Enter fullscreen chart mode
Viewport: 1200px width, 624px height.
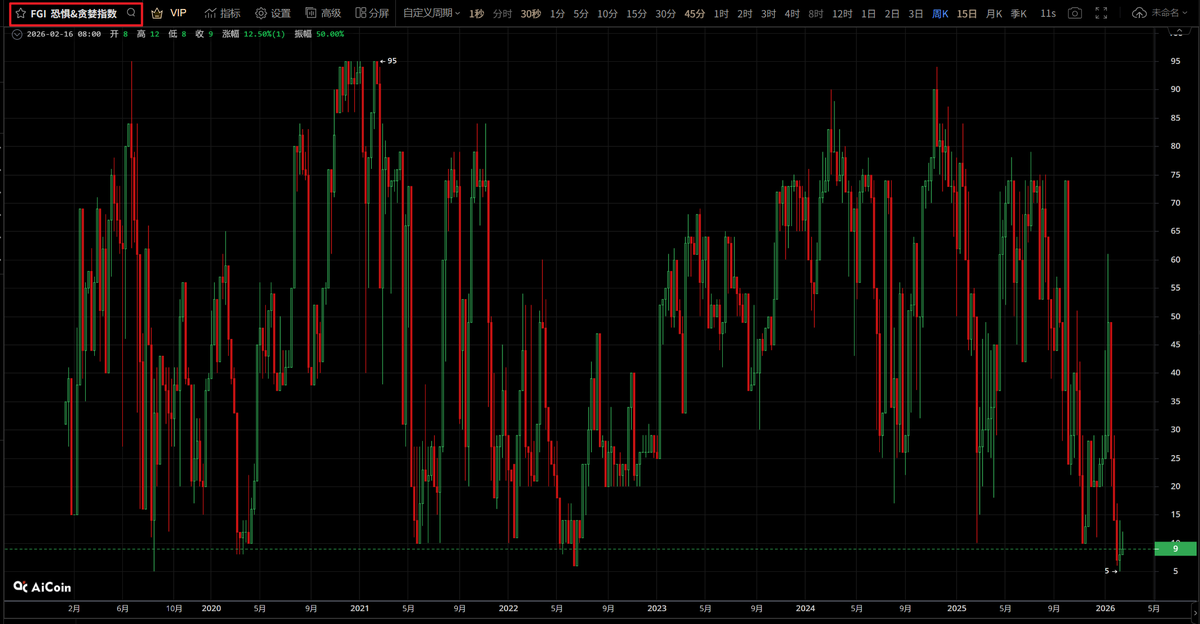click(x=1101, y=13)
